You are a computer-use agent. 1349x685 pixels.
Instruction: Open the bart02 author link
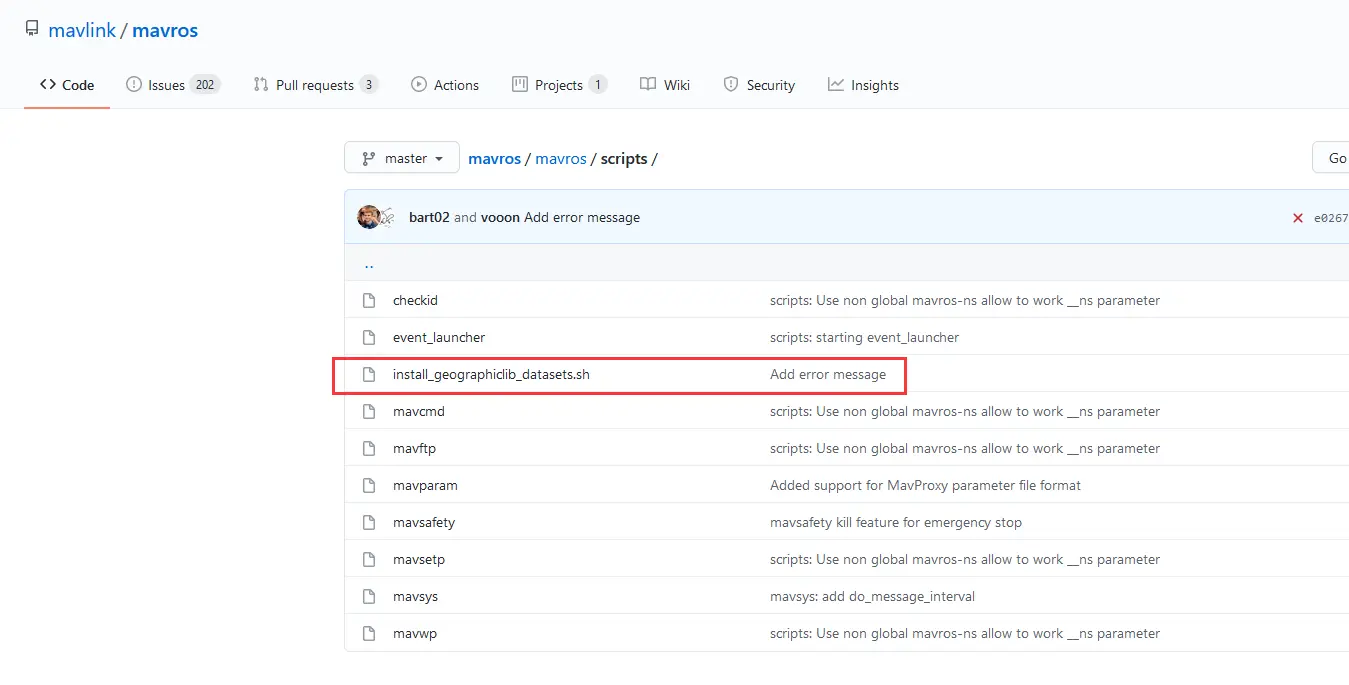point(429,217)
